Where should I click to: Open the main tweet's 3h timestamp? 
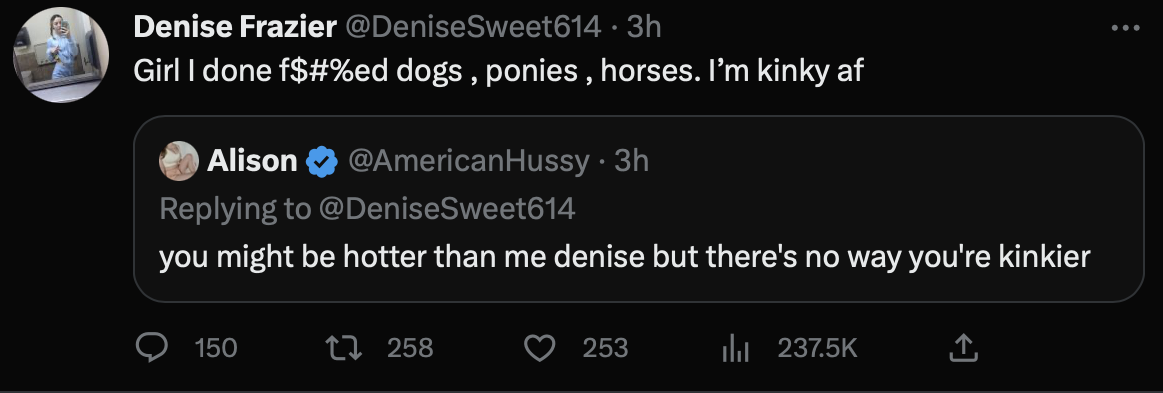click(644, 27)
